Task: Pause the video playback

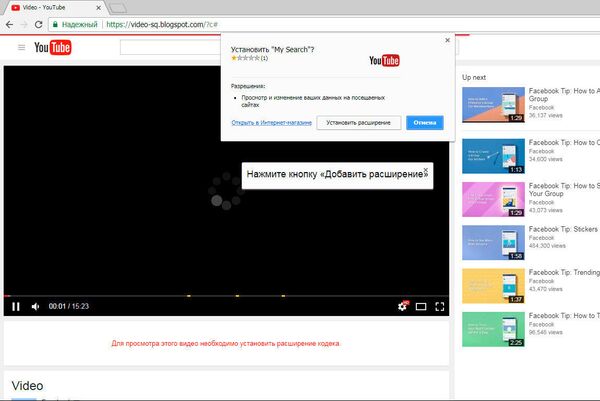Action: (x=15, y=306)
